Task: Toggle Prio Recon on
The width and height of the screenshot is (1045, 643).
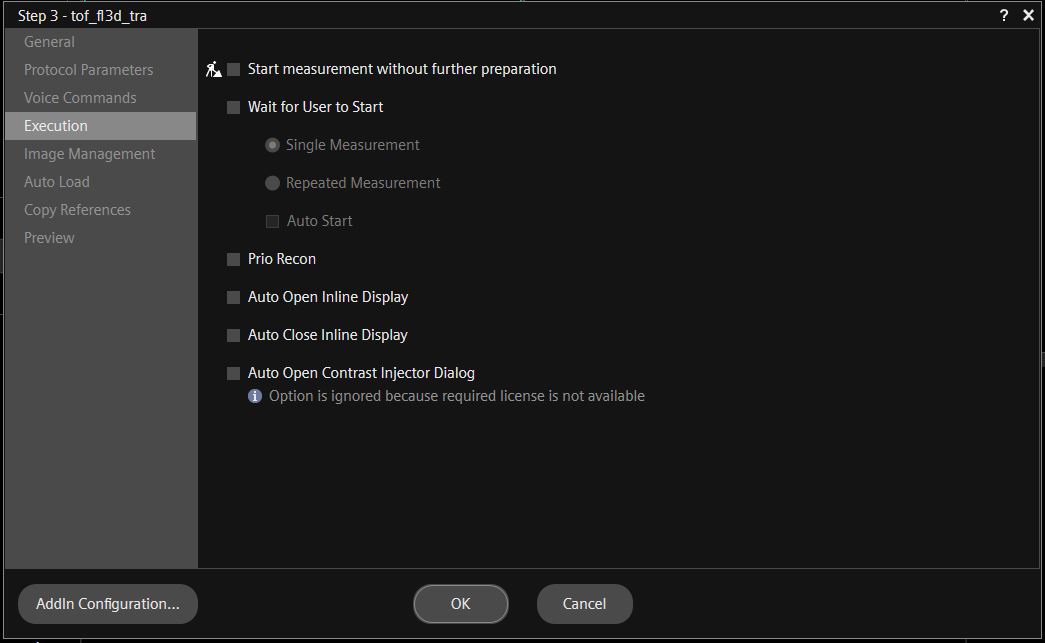Action: 233,258
